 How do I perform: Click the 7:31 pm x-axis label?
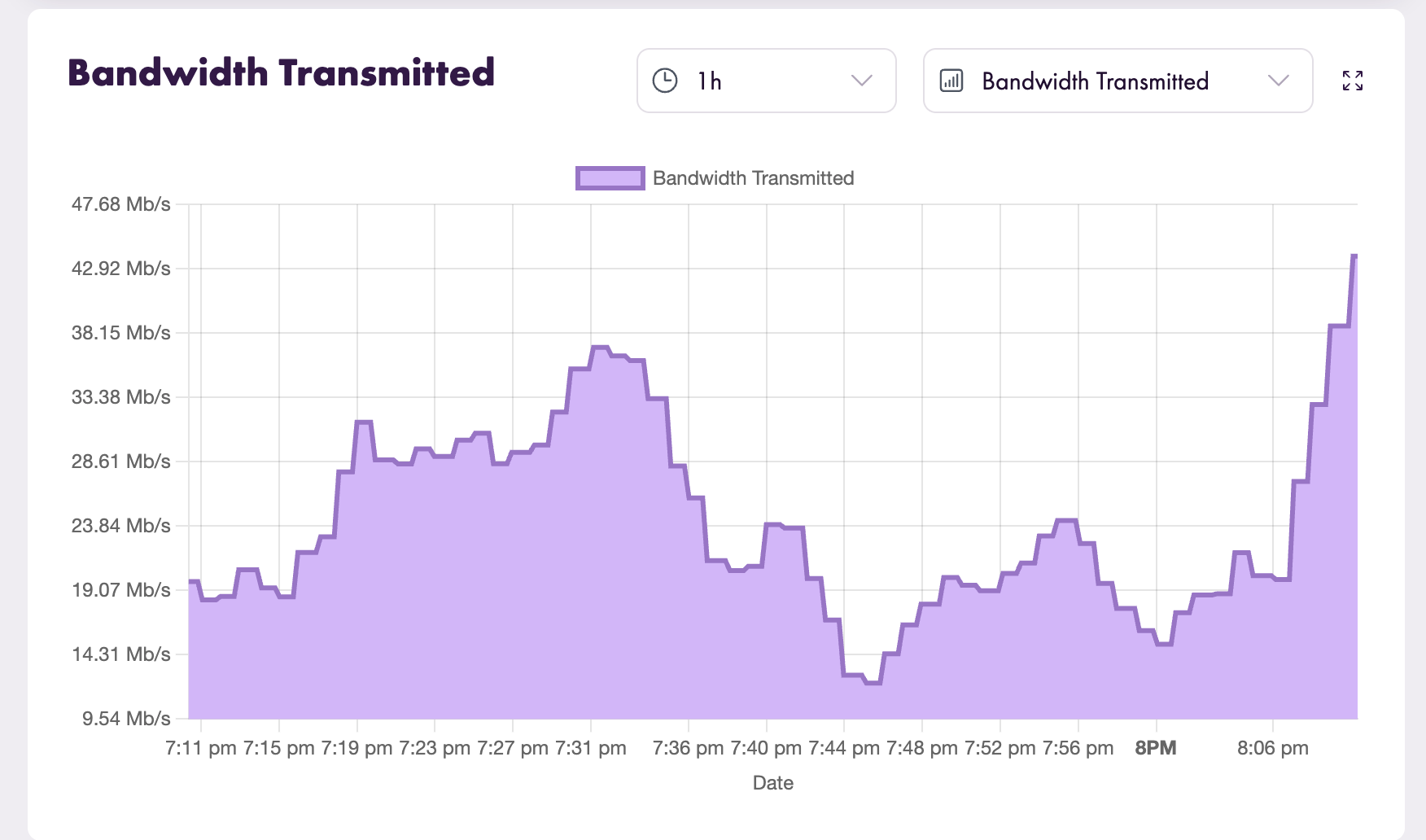point(591,748)
